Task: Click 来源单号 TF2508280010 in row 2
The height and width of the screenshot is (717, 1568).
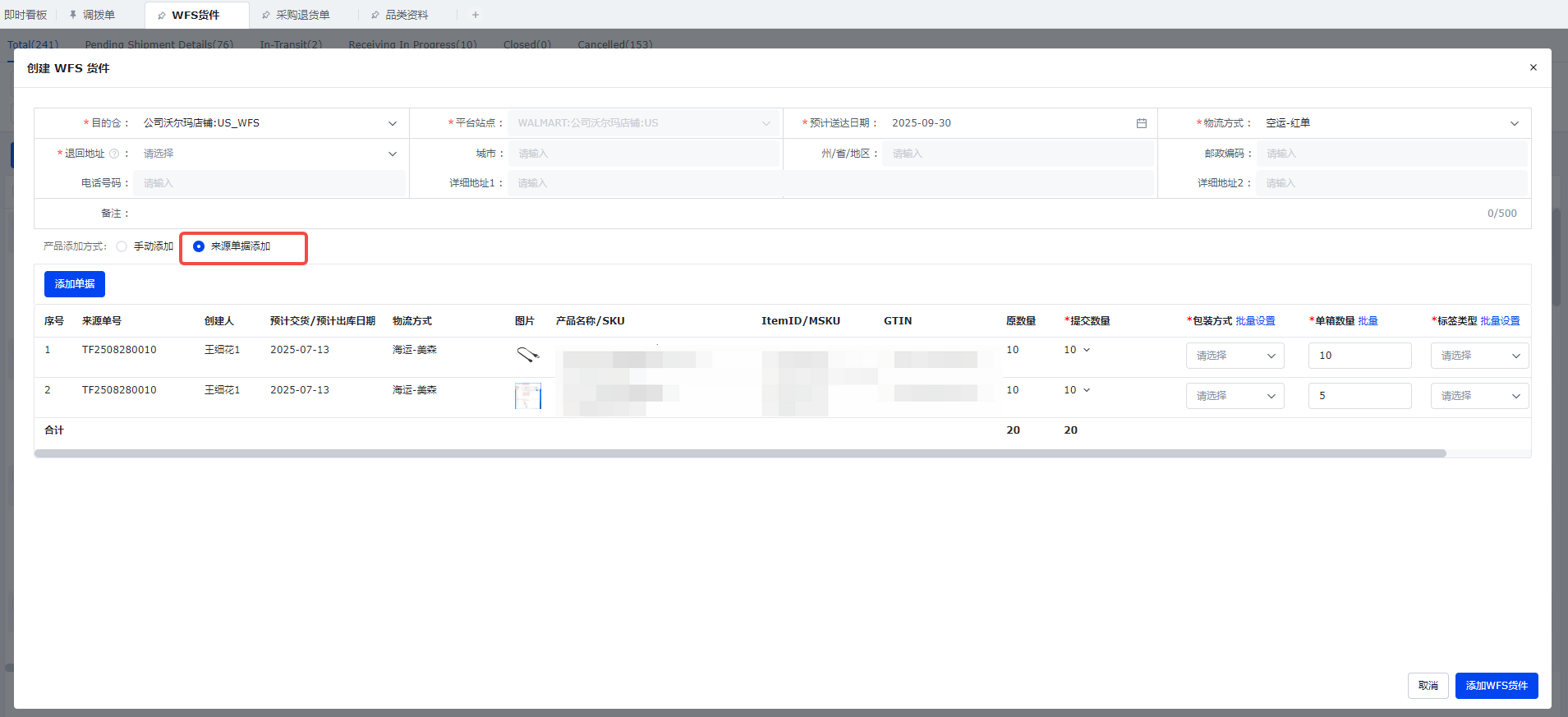Action: [x=119, y=390]
